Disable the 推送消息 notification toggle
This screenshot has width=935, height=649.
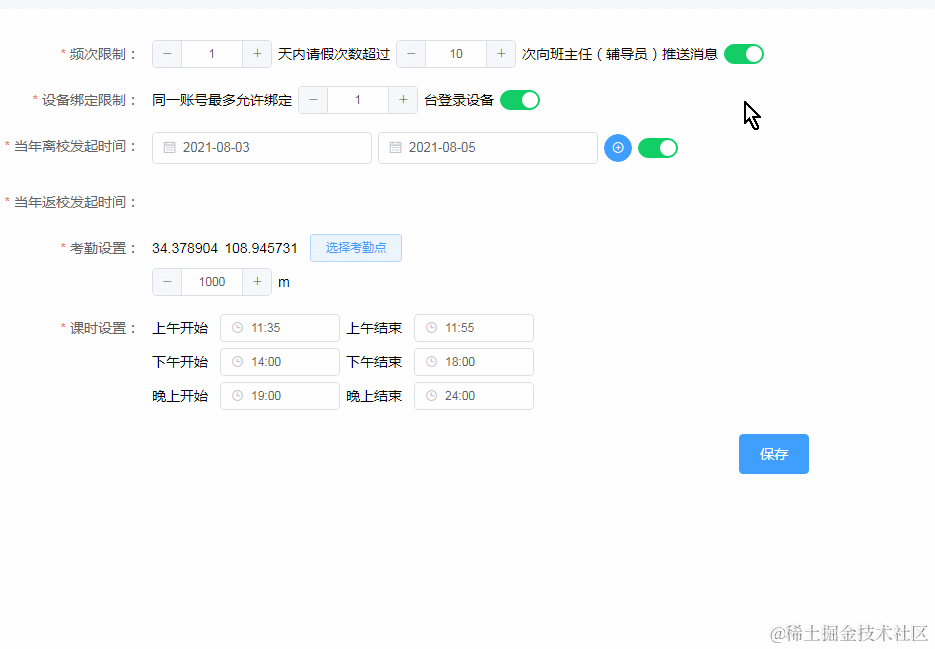743,53
